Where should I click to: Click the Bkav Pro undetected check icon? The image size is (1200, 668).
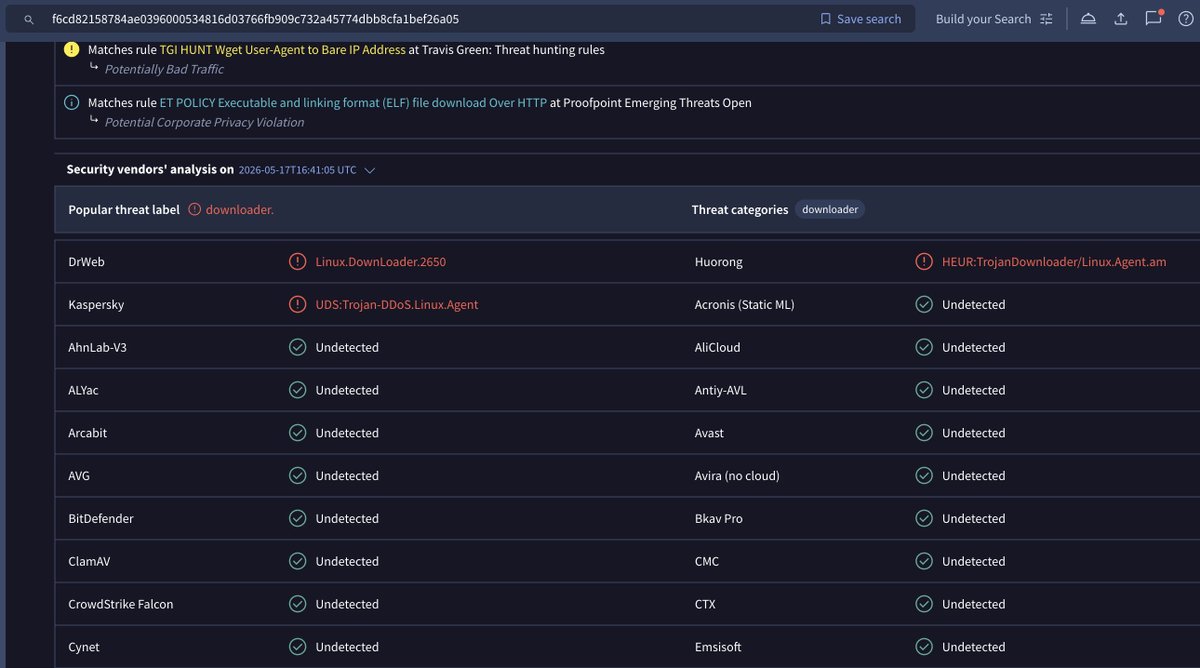pyautogui.click(x=924, y=519)
